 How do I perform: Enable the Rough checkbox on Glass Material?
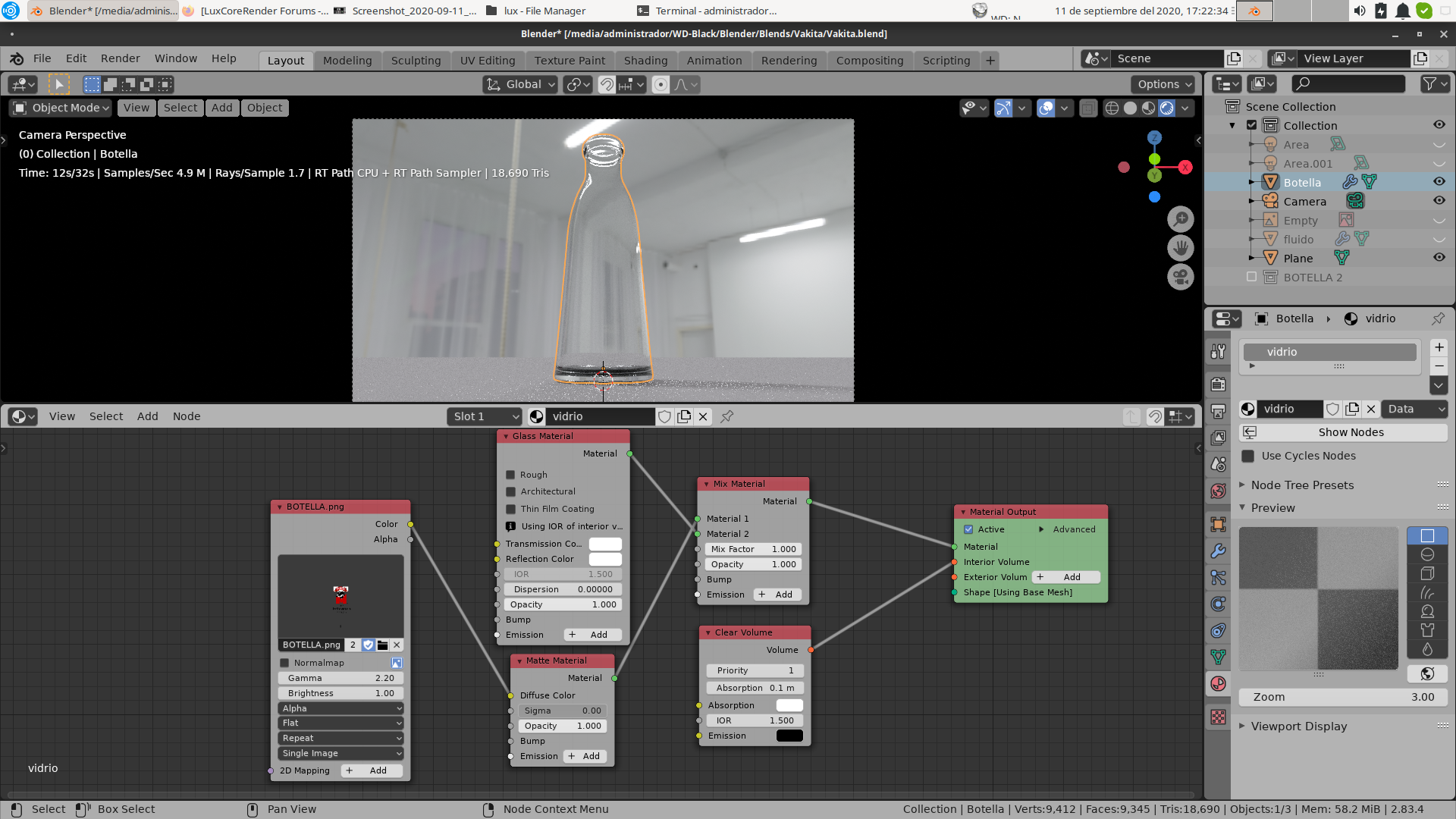pyautogui.click(x=511, y=475)
